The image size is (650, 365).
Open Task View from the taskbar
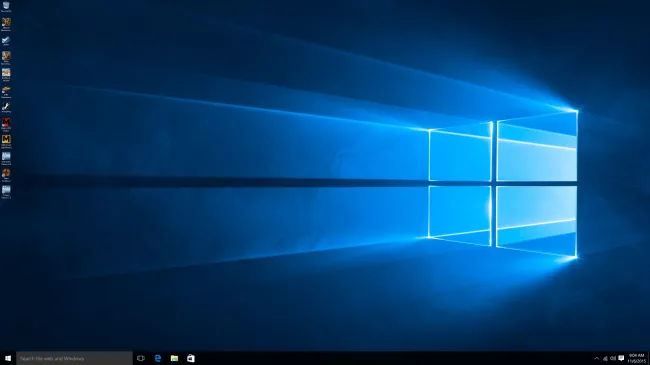click(x=141, y=358)
